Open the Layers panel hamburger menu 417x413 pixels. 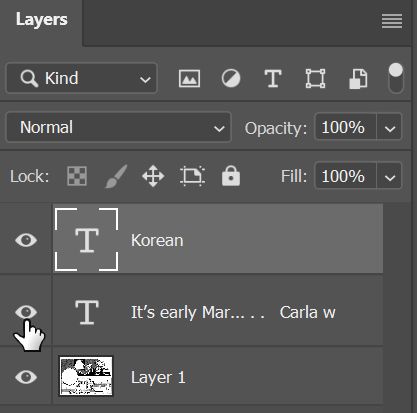(392, 21)
